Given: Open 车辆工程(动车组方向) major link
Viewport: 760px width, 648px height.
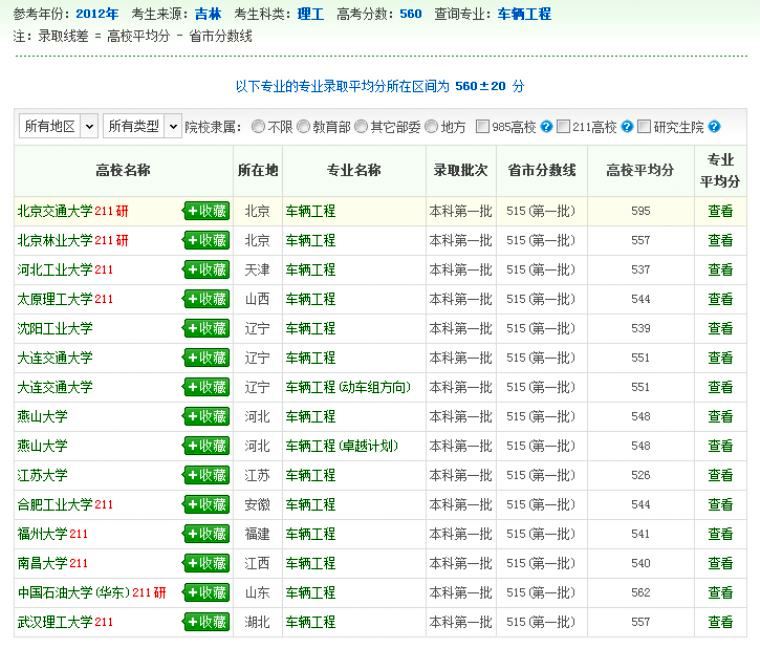Looking at the screenshot, I should coord(348,387).
